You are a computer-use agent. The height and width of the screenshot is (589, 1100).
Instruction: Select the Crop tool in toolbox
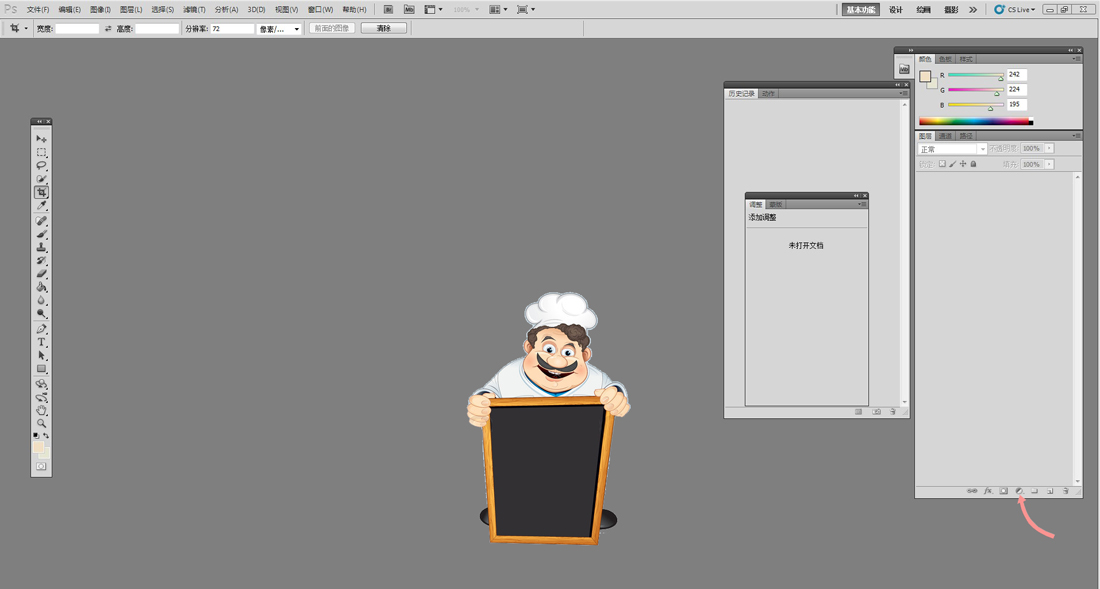pos(41,192)
